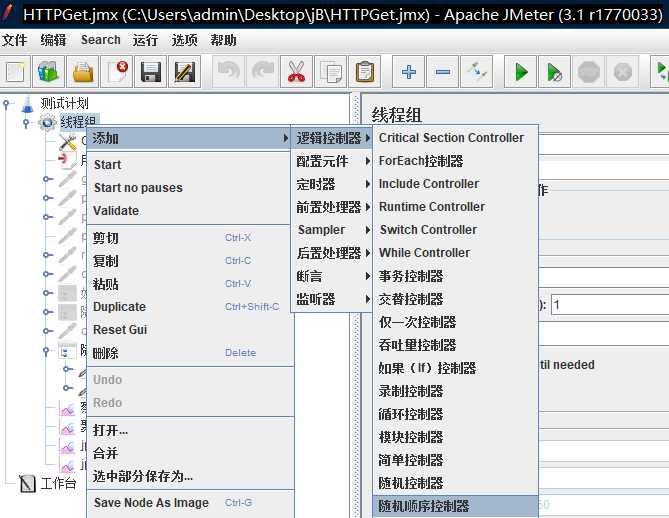The image size is (669, 518).
Task: Select 随机顺序控制器 item
Action: click(455, 506)
